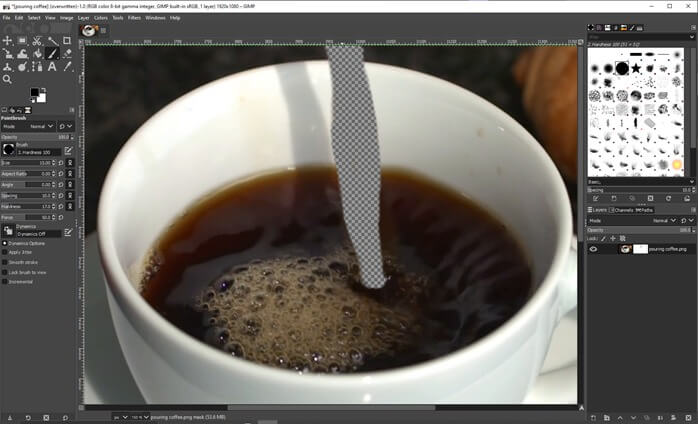Screen dimensions: 698x424
Task: Open the brush tag filter dropdown
Action: (692, 37)
